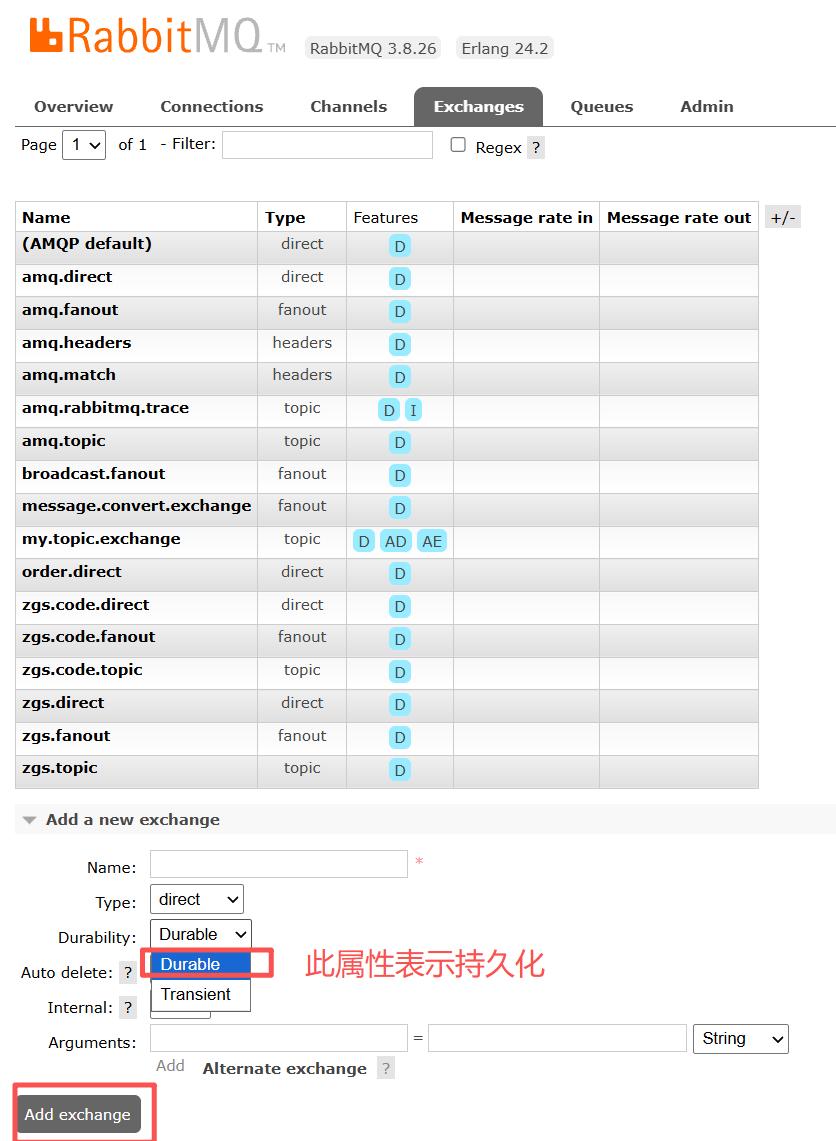Open the zgs.fanout exchange link
Screen dimensions: 836x1141
(66, 736)
